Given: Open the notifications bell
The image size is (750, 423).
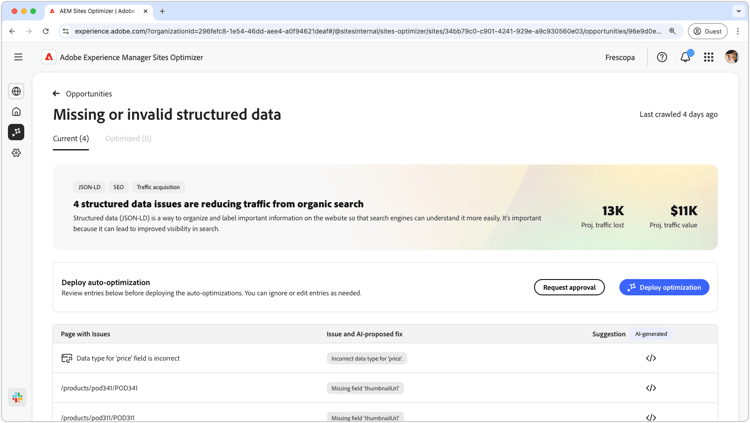Looking at the screenshot, I should (x=686, y=57).
